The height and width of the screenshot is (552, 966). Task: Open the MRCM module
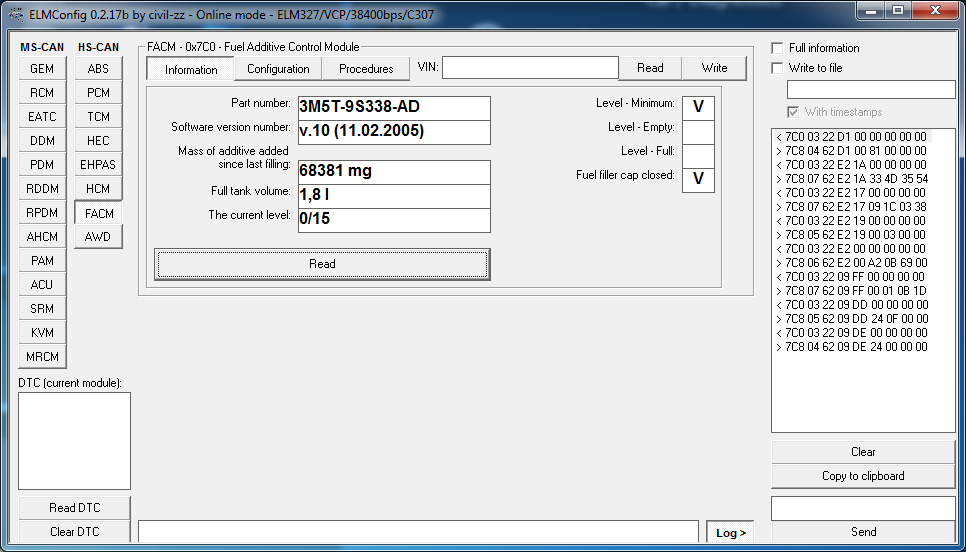coord(42,357)
